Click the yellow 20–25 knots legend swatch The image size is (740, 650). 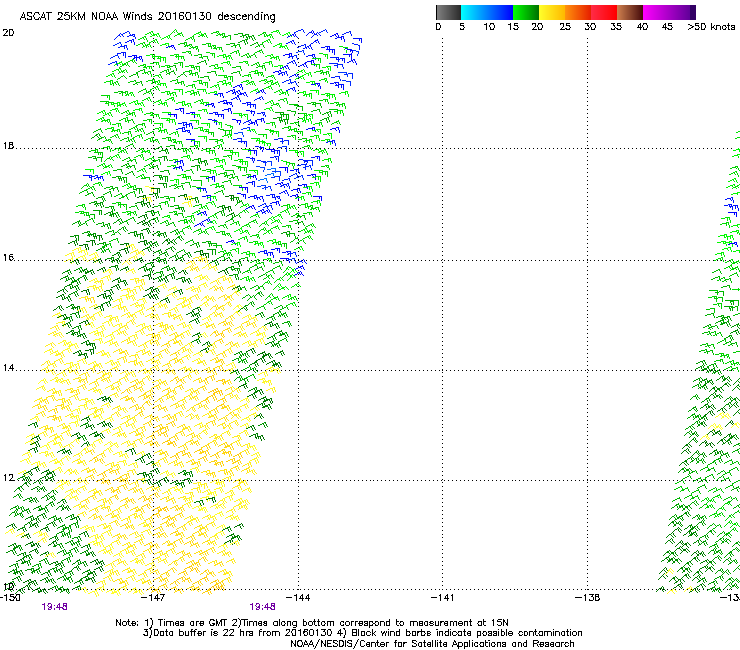552,12
